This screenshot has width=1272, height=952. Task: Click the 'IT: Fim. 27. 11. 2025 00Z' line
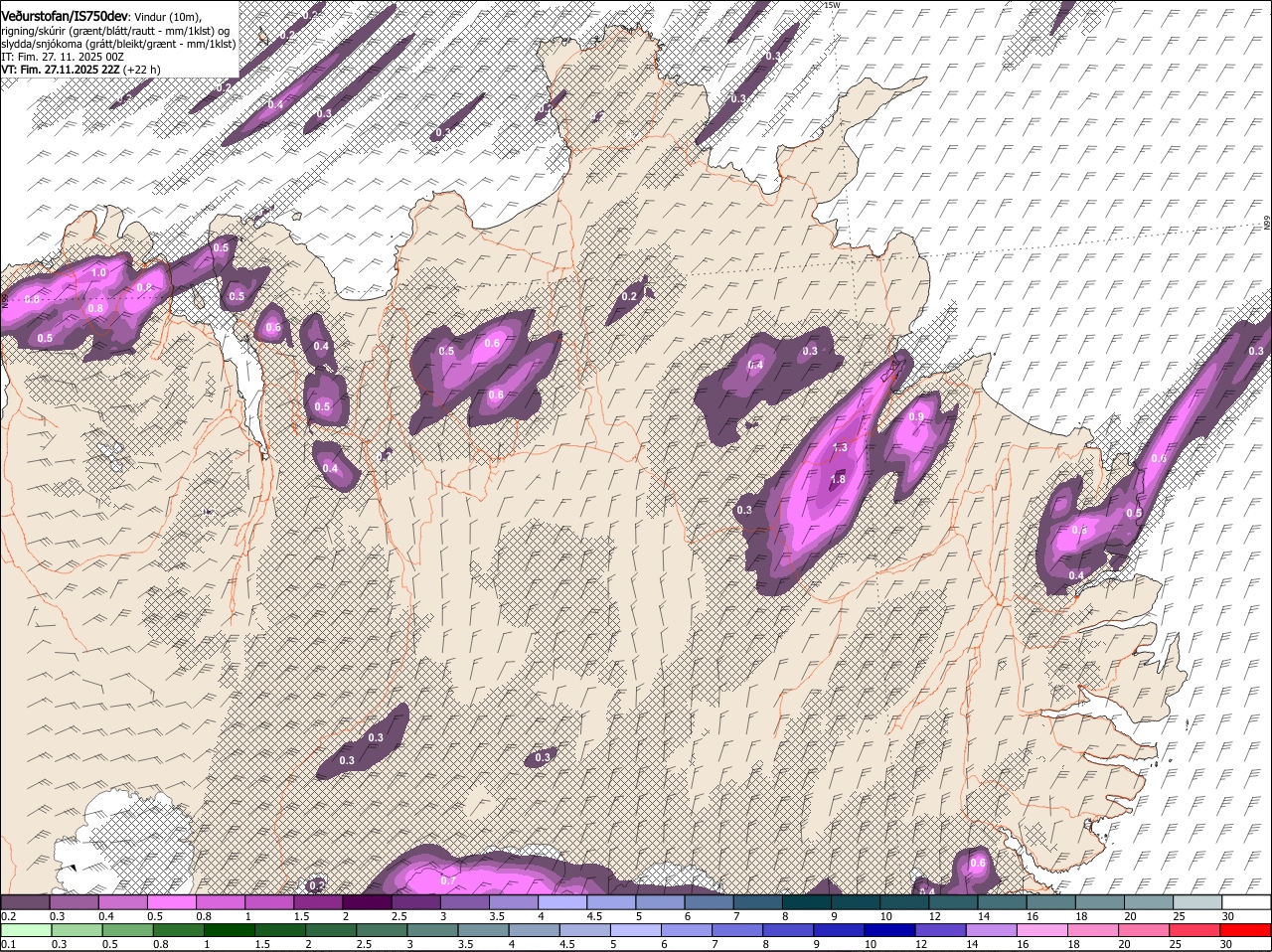click(x=63, y=57)
